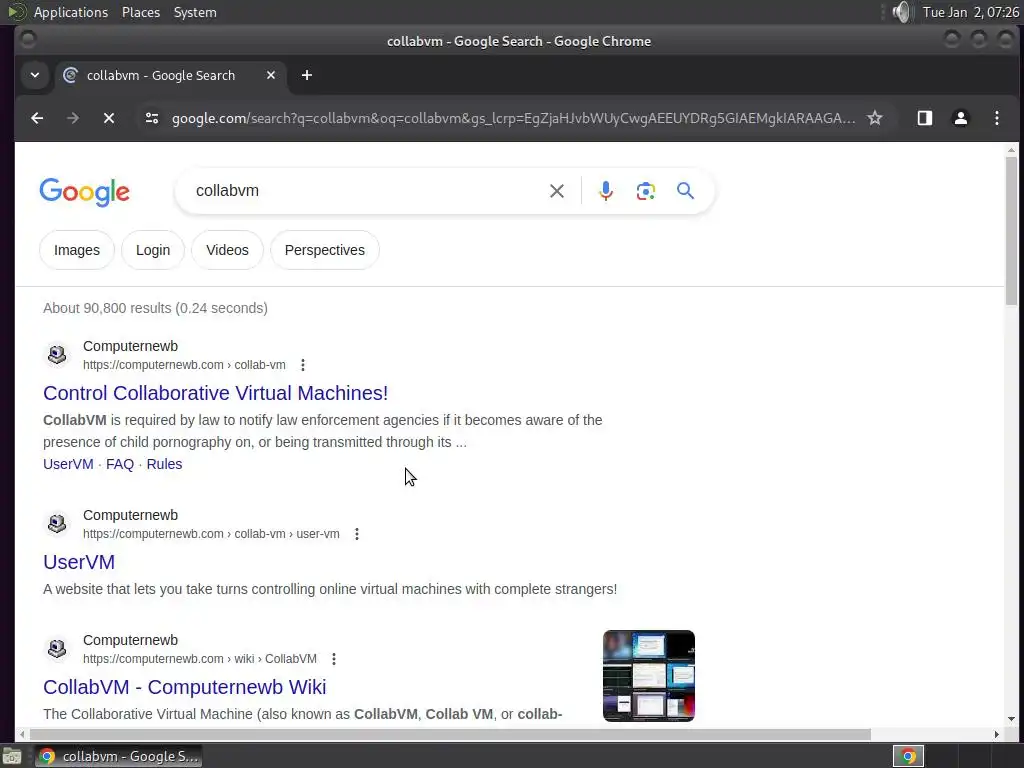Click the forward navigation arrow
Screen dimensions: 1024x768
click(73, 118)
